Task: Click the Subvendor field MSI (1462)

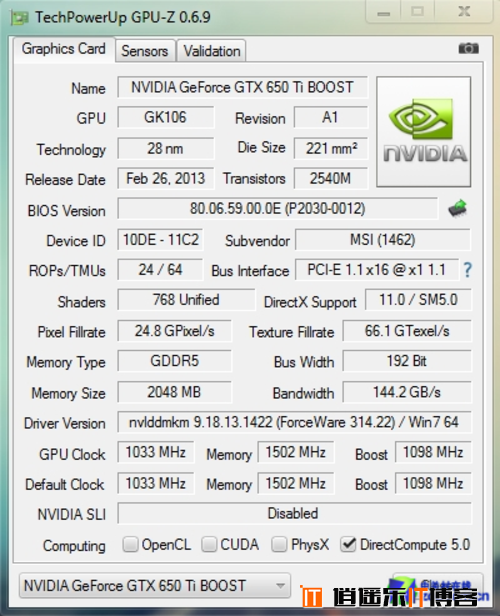Action: [x=383, y=240]
